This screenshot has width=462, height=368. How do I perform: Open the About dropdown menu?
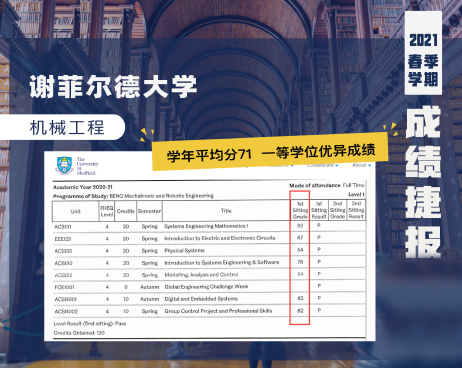coord(361,165)
